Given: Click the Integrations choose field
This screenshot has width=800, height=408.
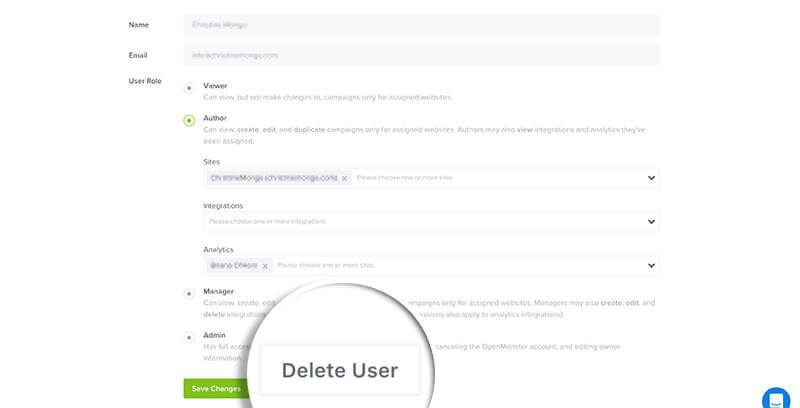Looking at the screenshot, I should pyautogui.click(x=431, y=222).
